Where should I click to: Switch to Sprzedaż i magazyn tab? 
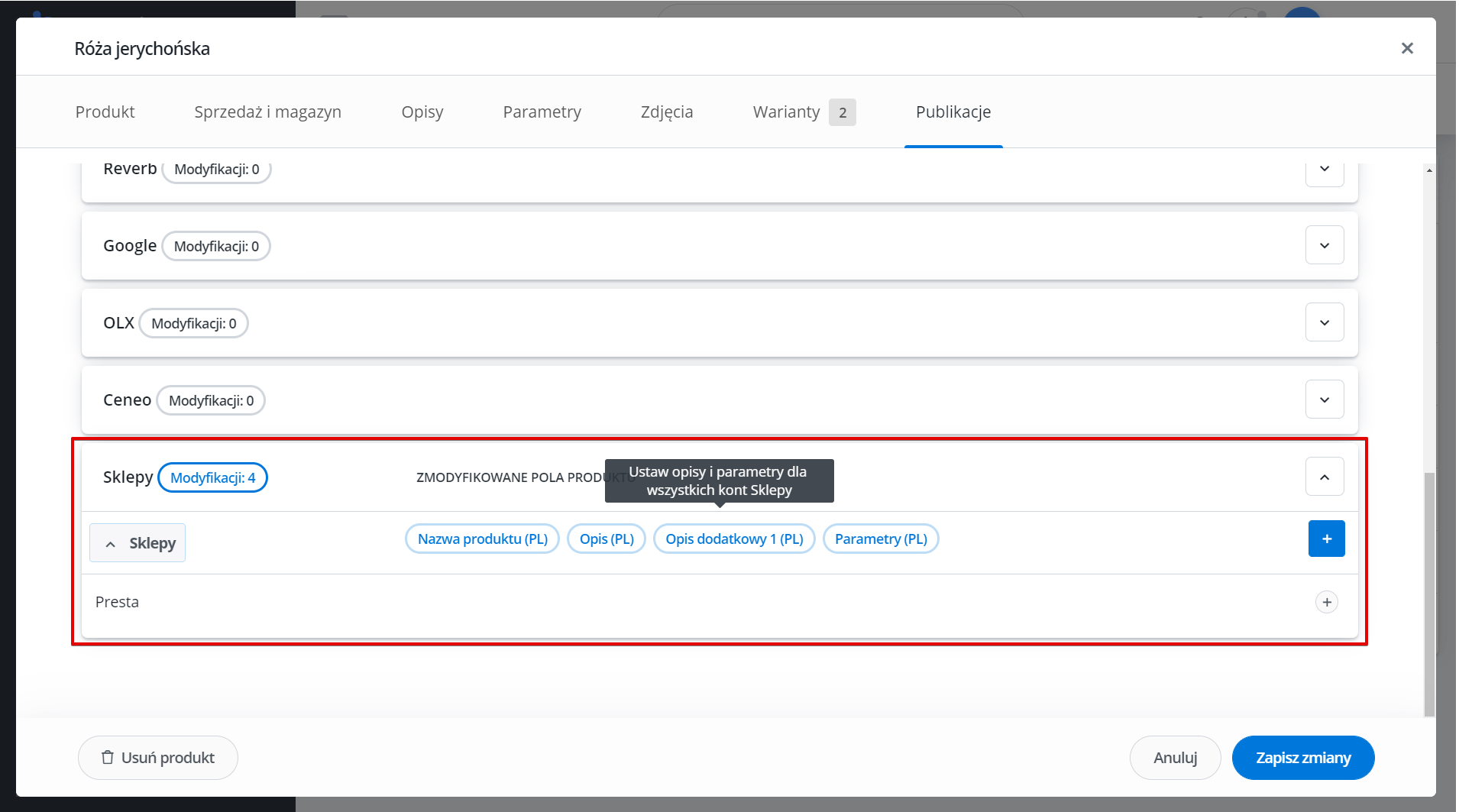pyautogui.click(x=267, y=112)
